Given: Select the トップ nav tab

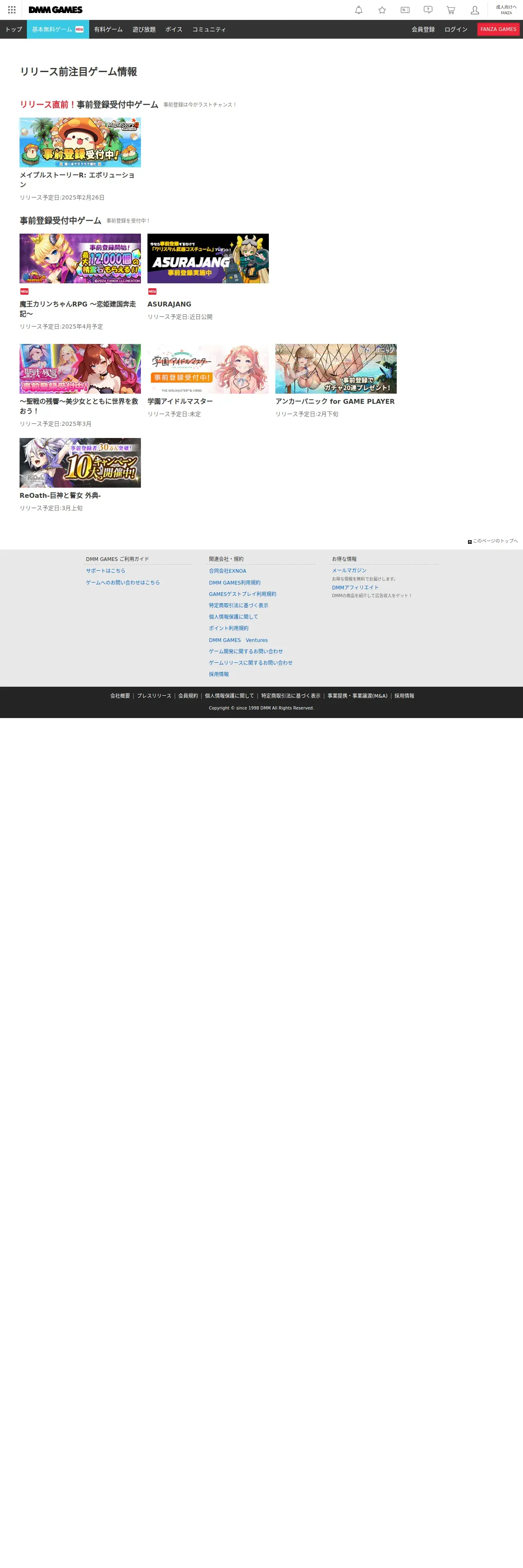Looking at the screenshot, I should click(13, 29).
